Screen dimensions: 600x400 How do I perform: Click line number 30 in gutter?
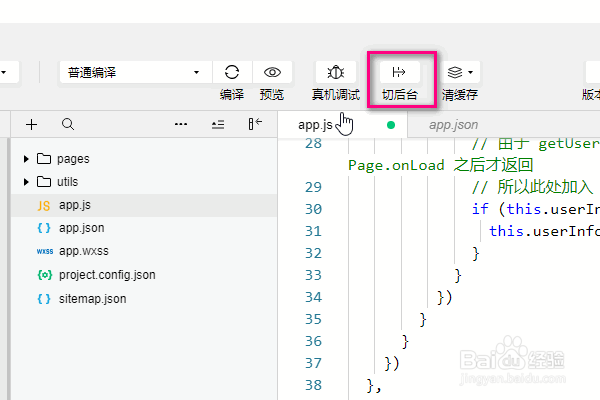tap(313, 209)
